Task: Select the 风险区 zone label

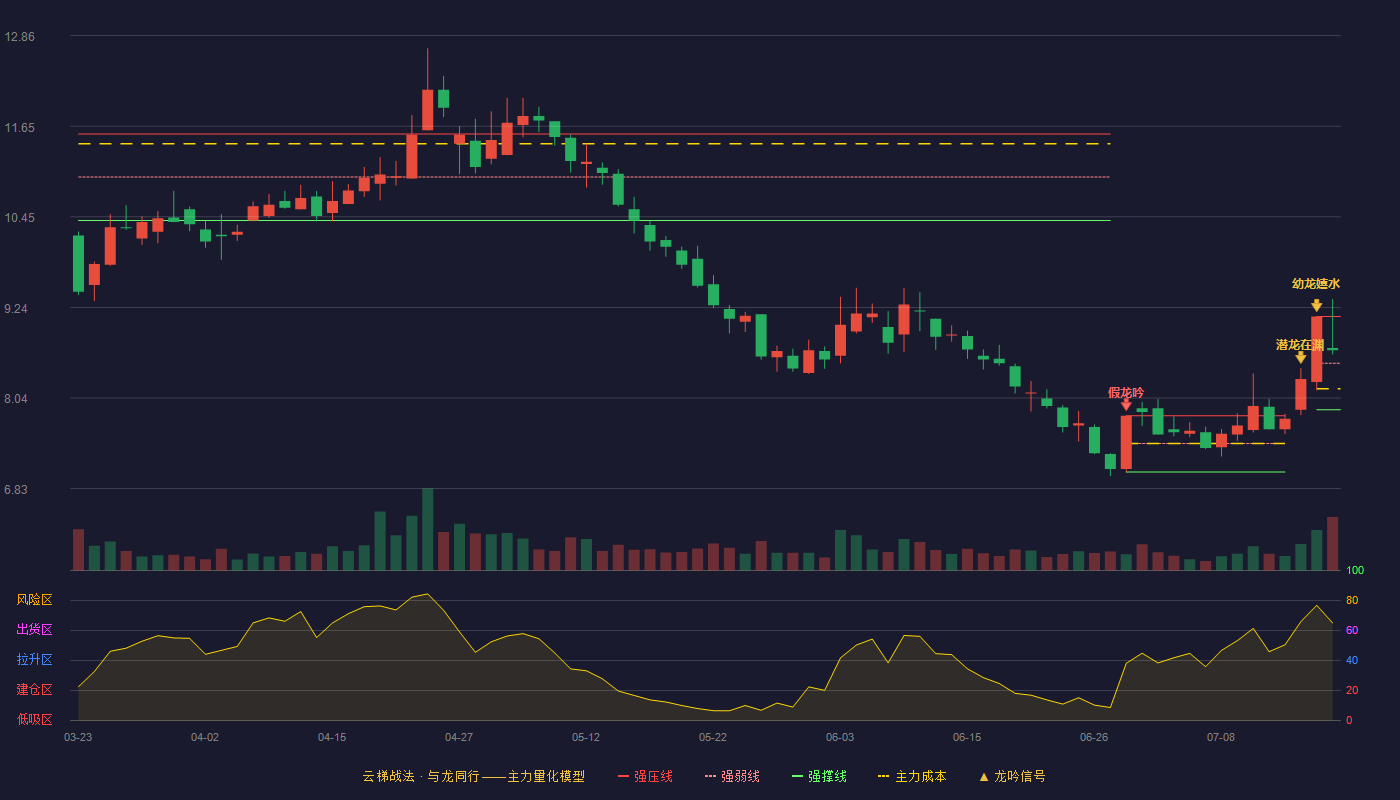Action: (34, 600)
